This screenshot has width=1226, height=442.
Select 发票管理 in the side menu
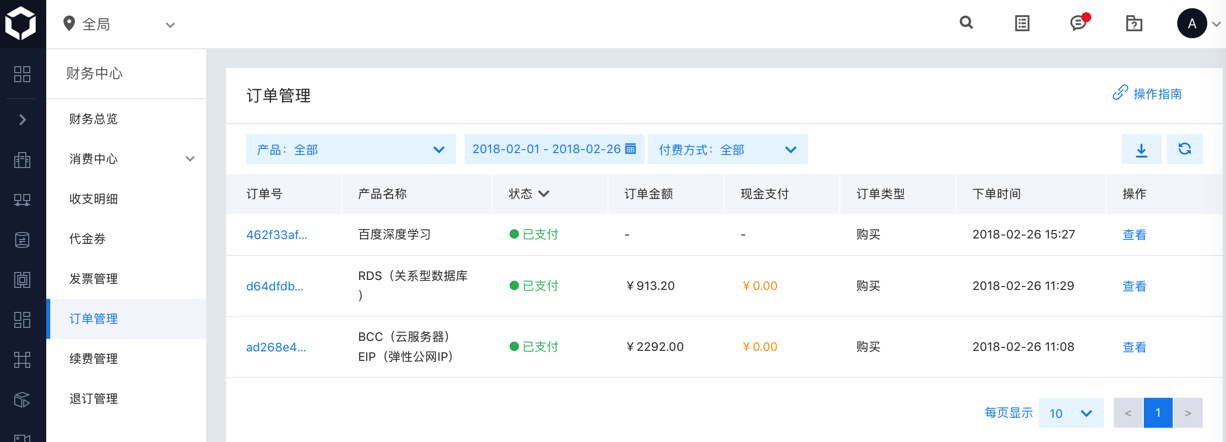click(x=93, y=279)
